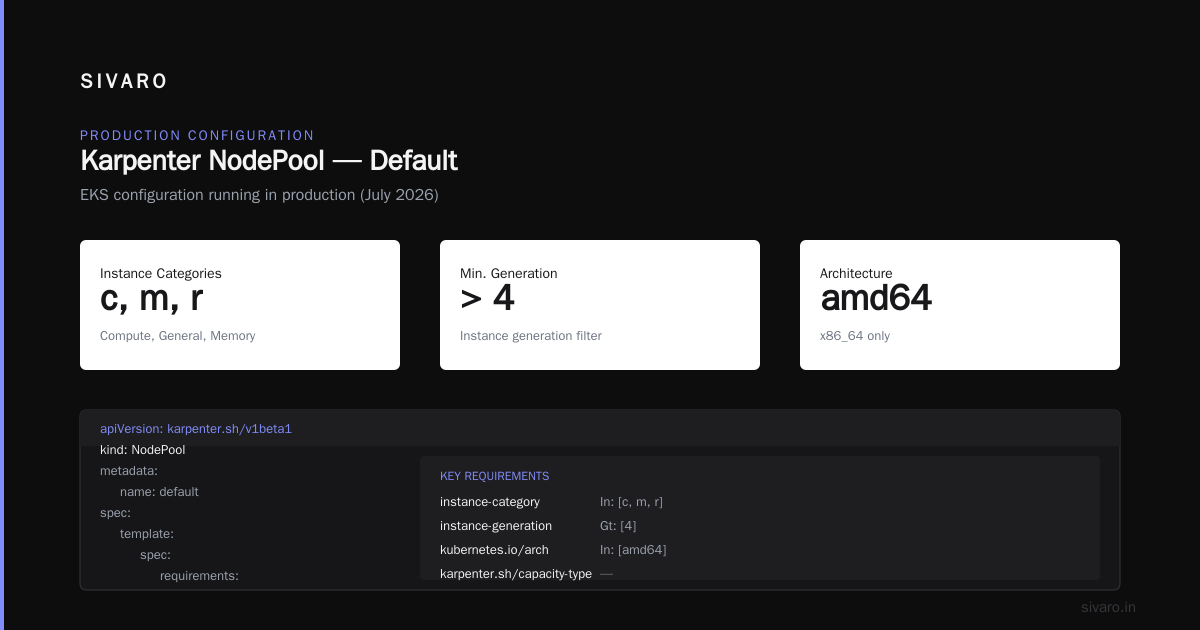Viewport: 1200px width, 630px height.
Task: Click the name: default line
Action: 159,492
